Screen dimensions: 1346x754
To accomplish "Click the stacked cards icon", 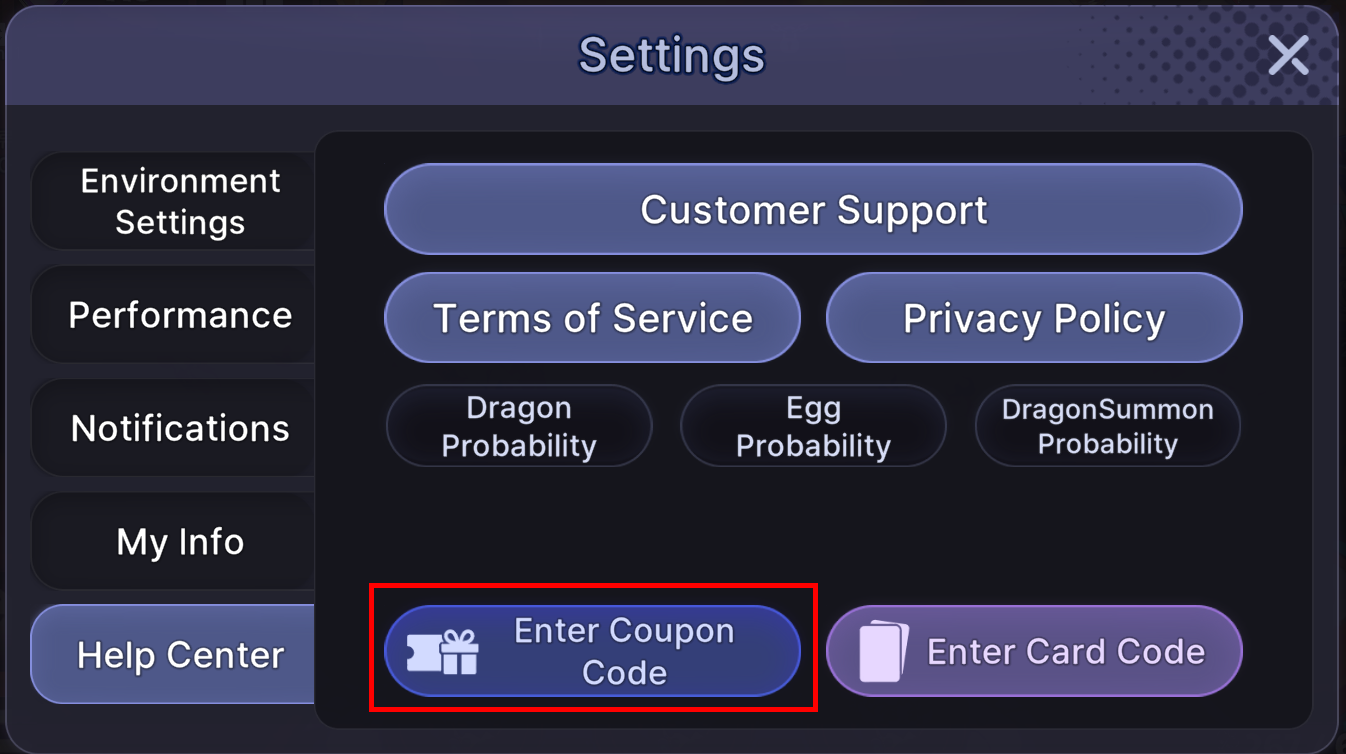I will 884,652.
